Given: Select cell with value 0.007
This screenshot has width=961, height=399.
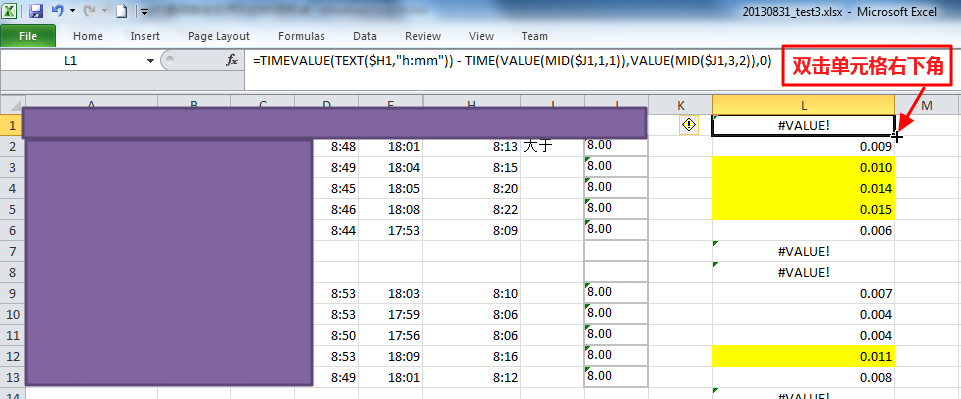Looking at the screenshot, I should click(803, 293).
